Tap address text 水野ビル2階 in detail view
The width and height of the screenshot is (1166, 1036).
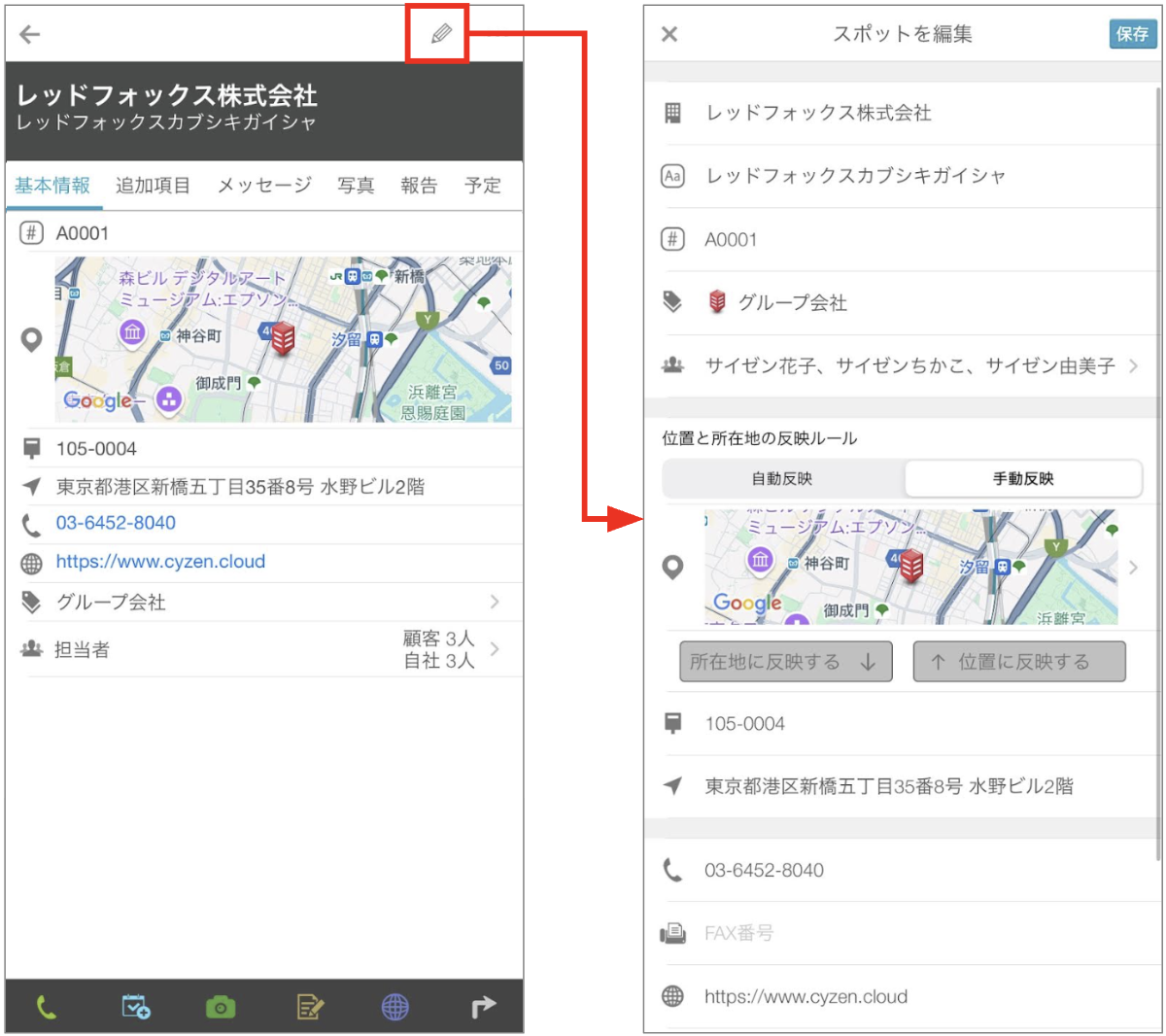tap(373, 487)
